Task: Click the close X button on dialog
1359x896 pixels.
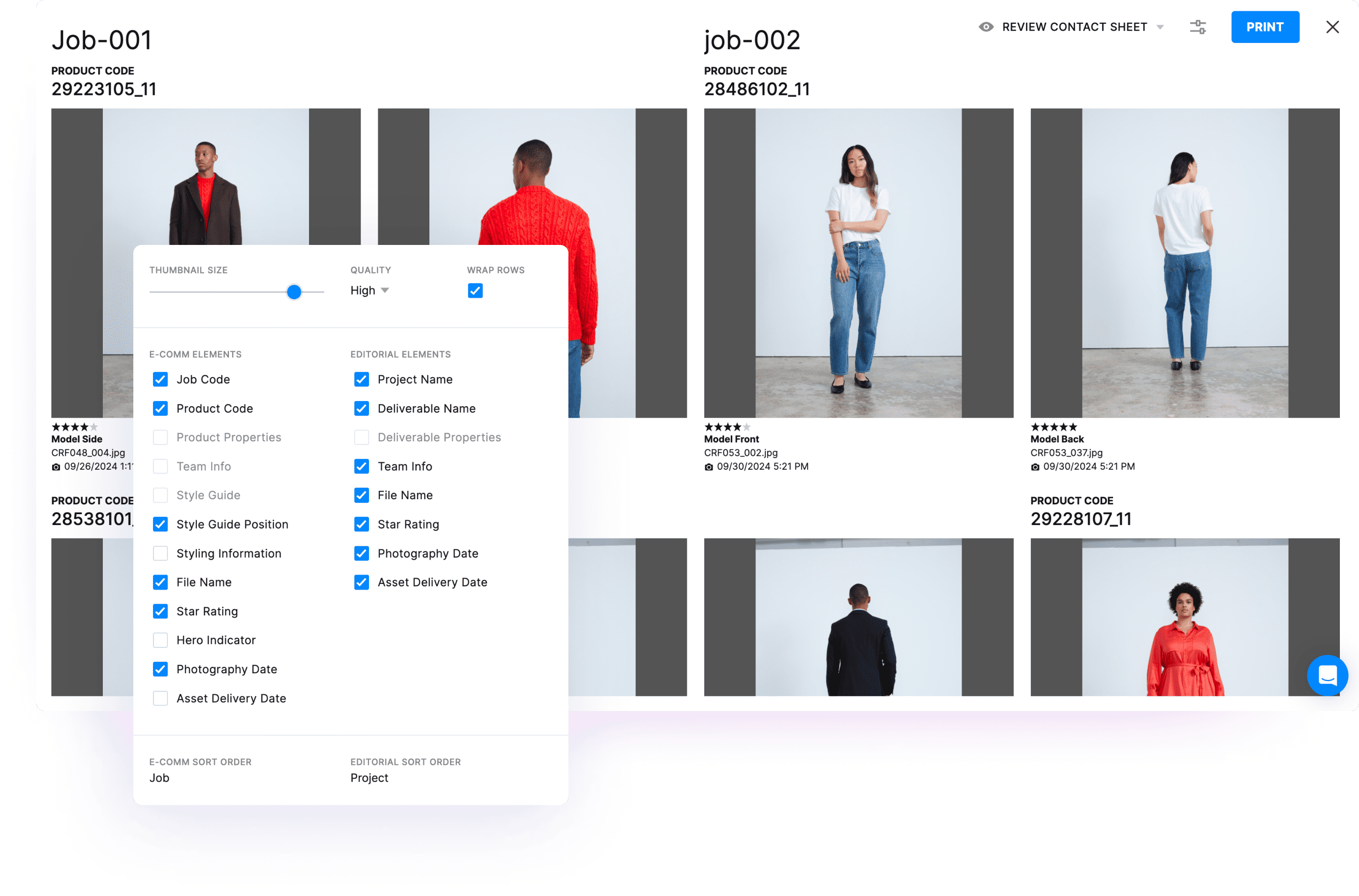Action: (1333, 27)
